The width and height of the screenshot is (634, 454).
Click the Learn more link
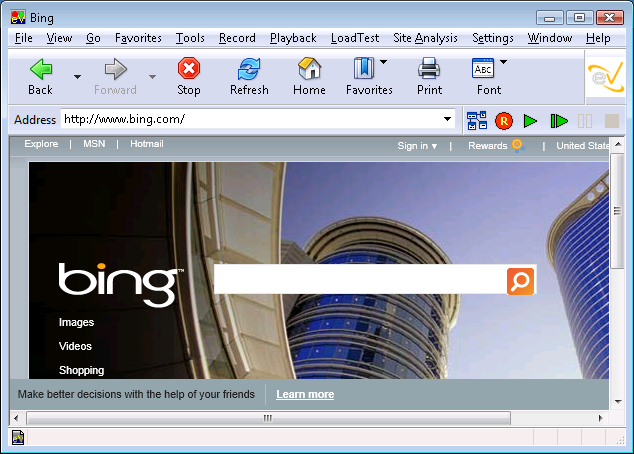point(305,394)
